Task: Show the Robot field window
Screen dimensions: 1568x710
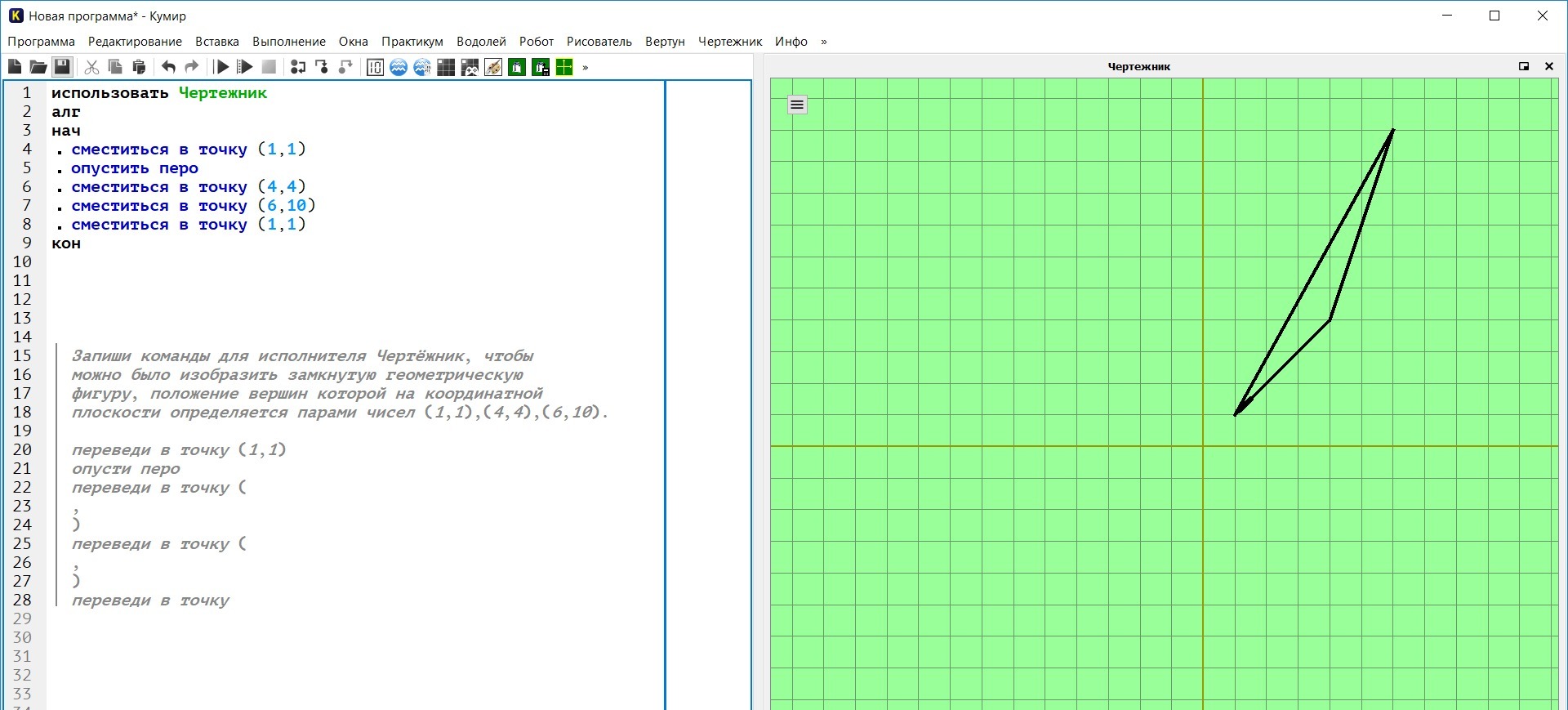Action: coord(446,67)
